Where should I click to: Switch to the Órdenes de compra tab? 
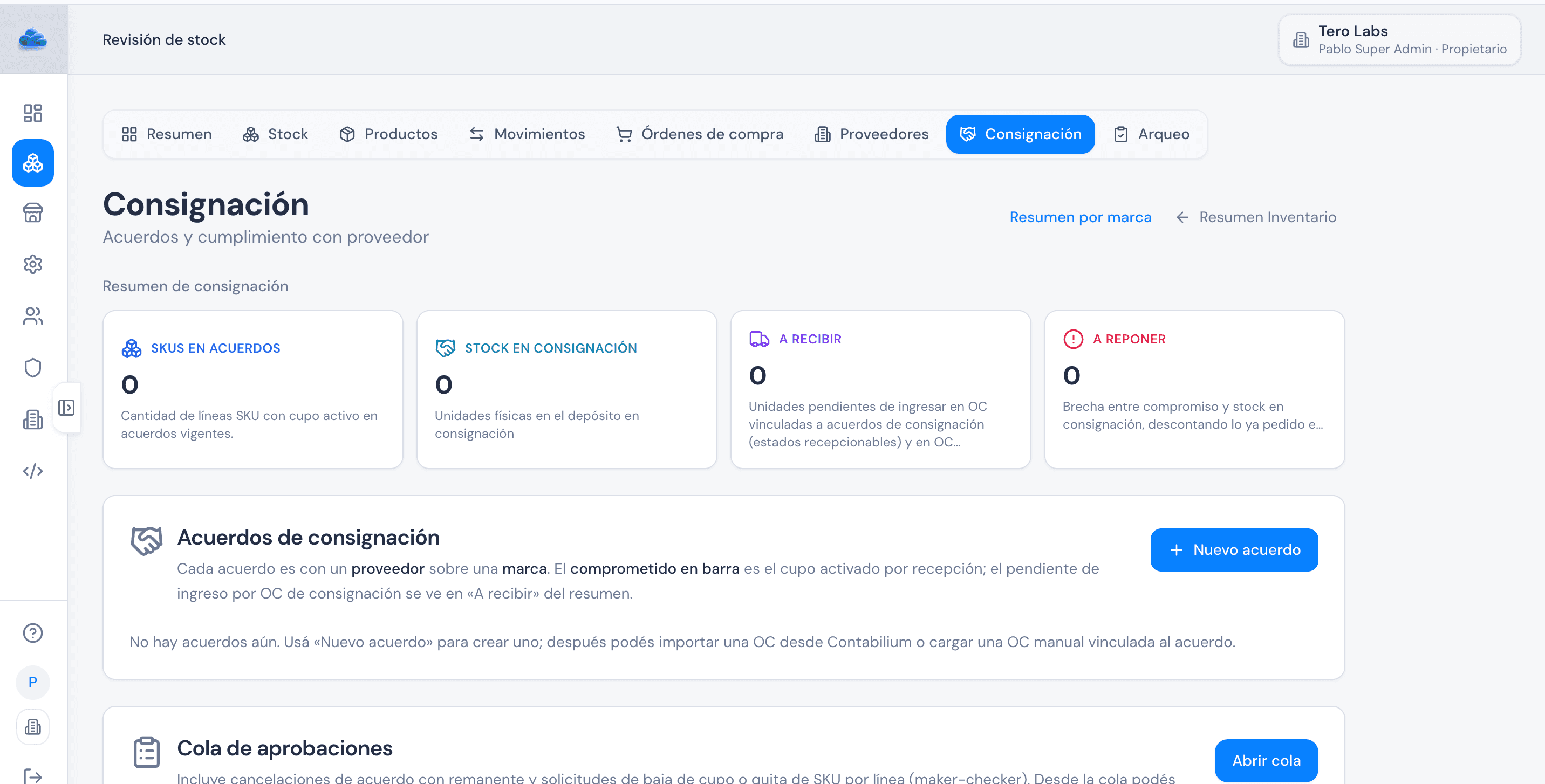[700, 134]
